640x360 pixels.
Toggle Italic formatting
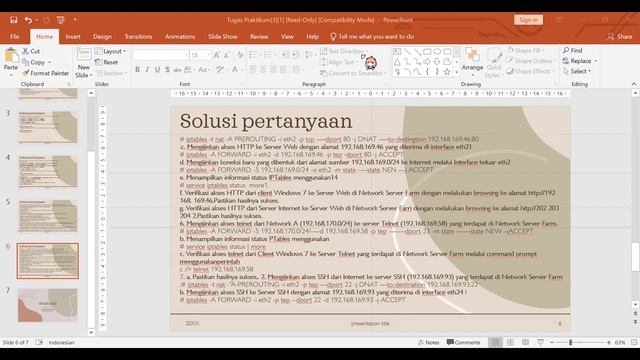147,70
